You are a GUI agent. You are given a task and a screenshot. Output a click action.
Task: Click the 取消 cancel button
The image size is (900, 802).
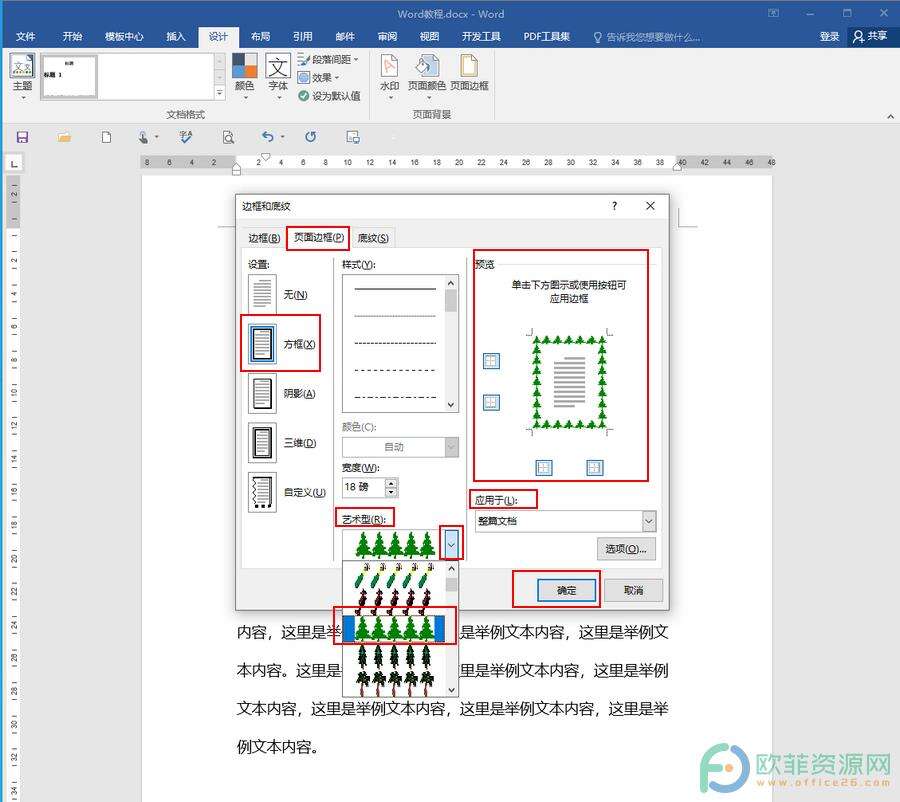tap(634, 590)
